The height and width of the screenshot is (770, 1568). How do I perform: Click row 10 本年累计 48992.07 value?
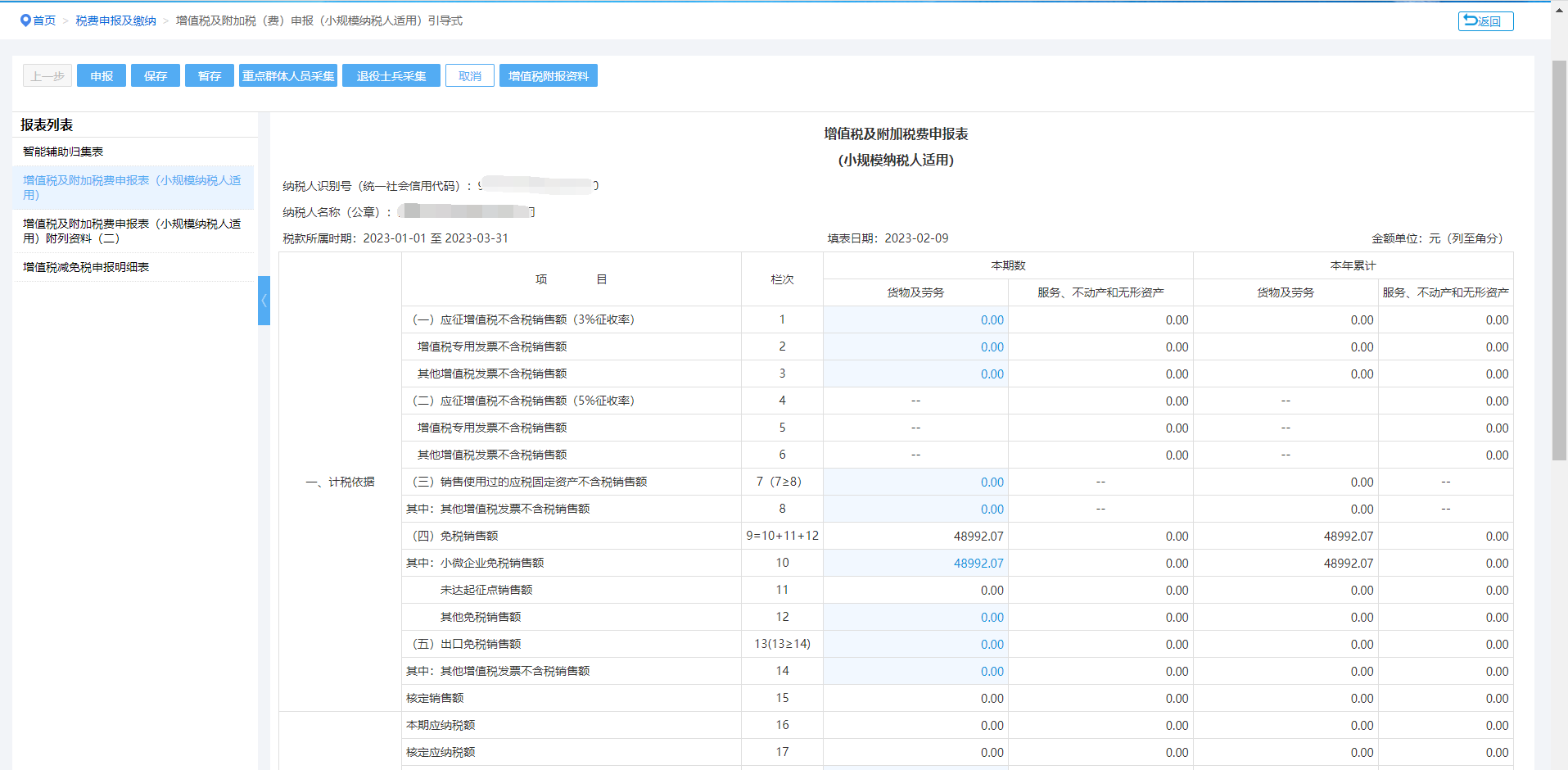pyautogui.click(x=1349, y=564)
